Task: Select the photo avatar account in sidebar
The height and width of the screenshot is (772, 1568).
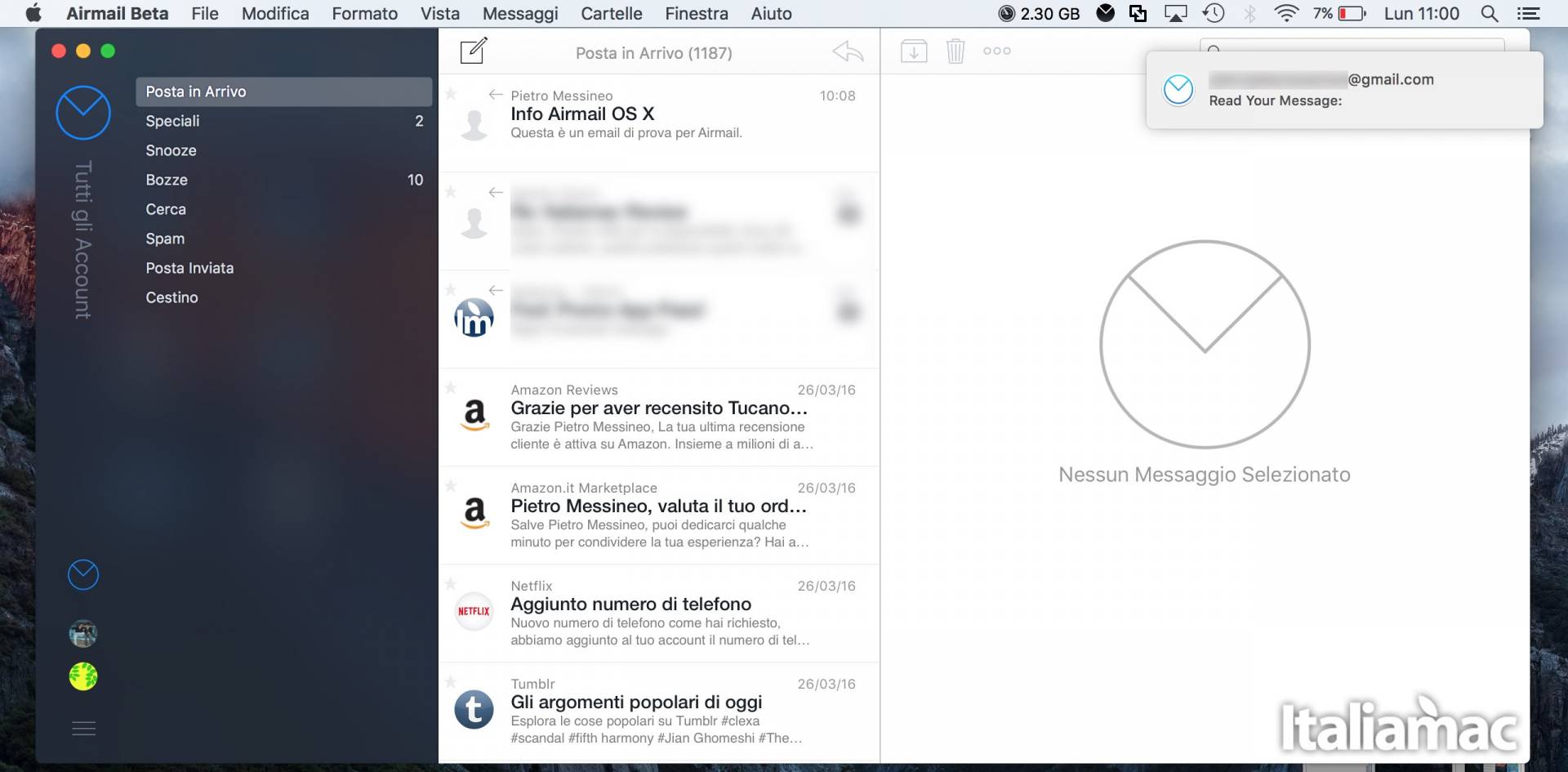Action: click(83, 633)
